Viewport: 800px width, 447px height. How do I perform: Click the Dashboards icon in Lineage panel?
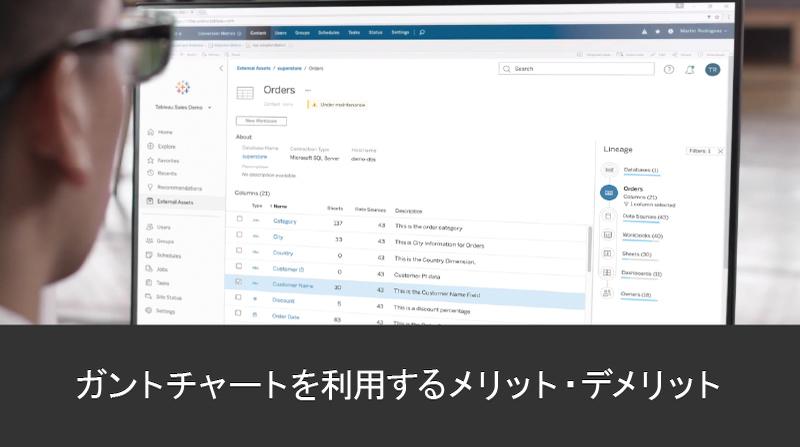click(607, 273)
